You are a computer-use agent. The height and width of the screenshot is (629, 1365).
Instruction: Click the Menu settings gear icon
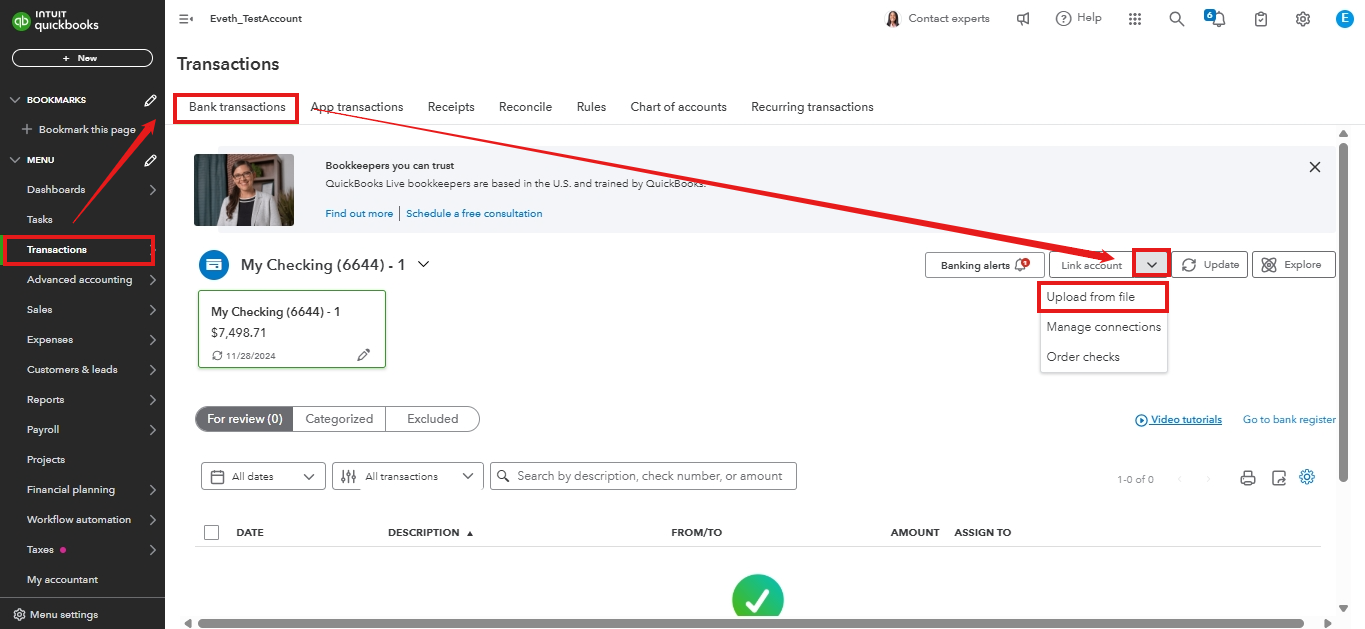click(x=19, y=615)
